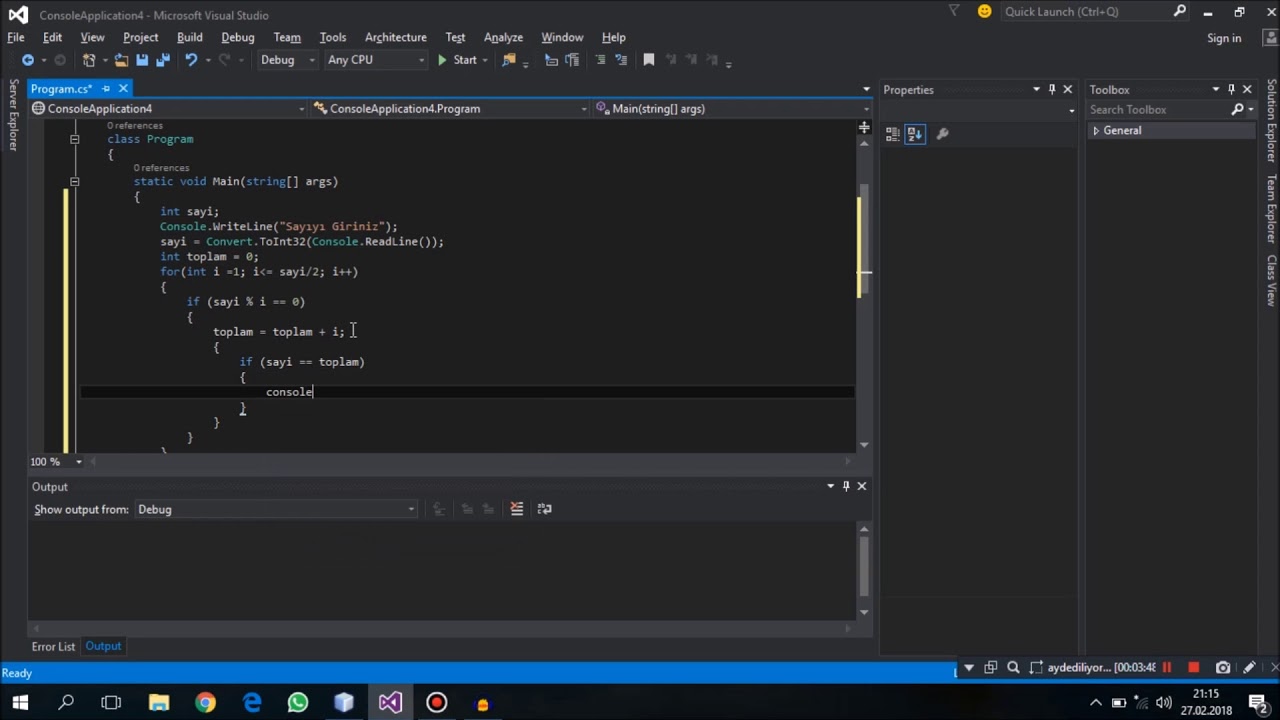Open the Team Explorer side tab

pyautogui.click(x=1271, y=209)
